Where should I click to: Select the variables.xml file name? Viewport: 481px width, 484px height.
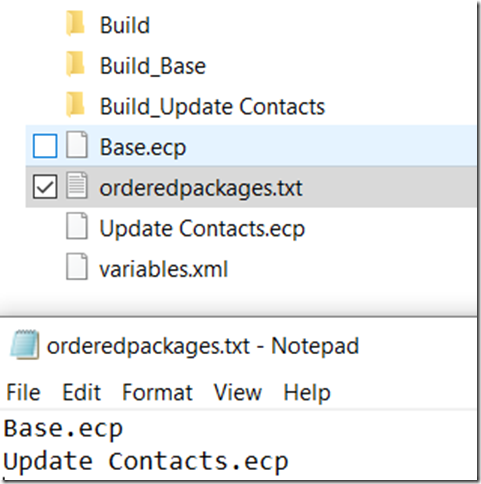(164, 269)
